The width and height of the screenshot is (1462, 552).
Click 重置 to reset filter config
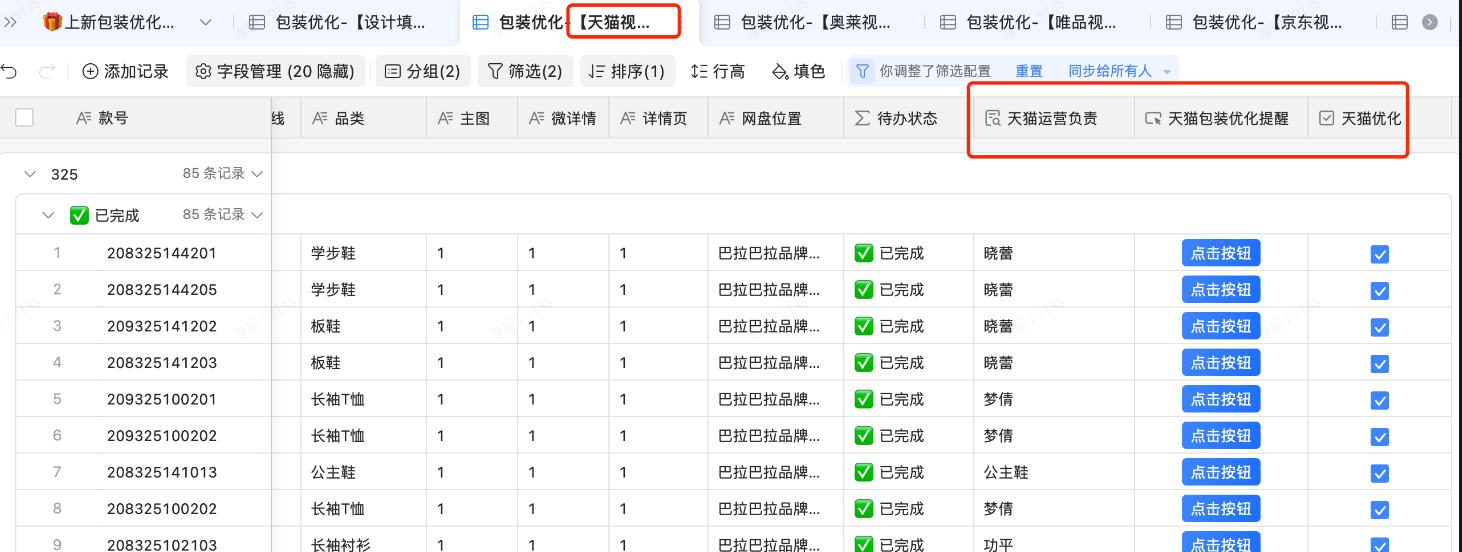1029,72
